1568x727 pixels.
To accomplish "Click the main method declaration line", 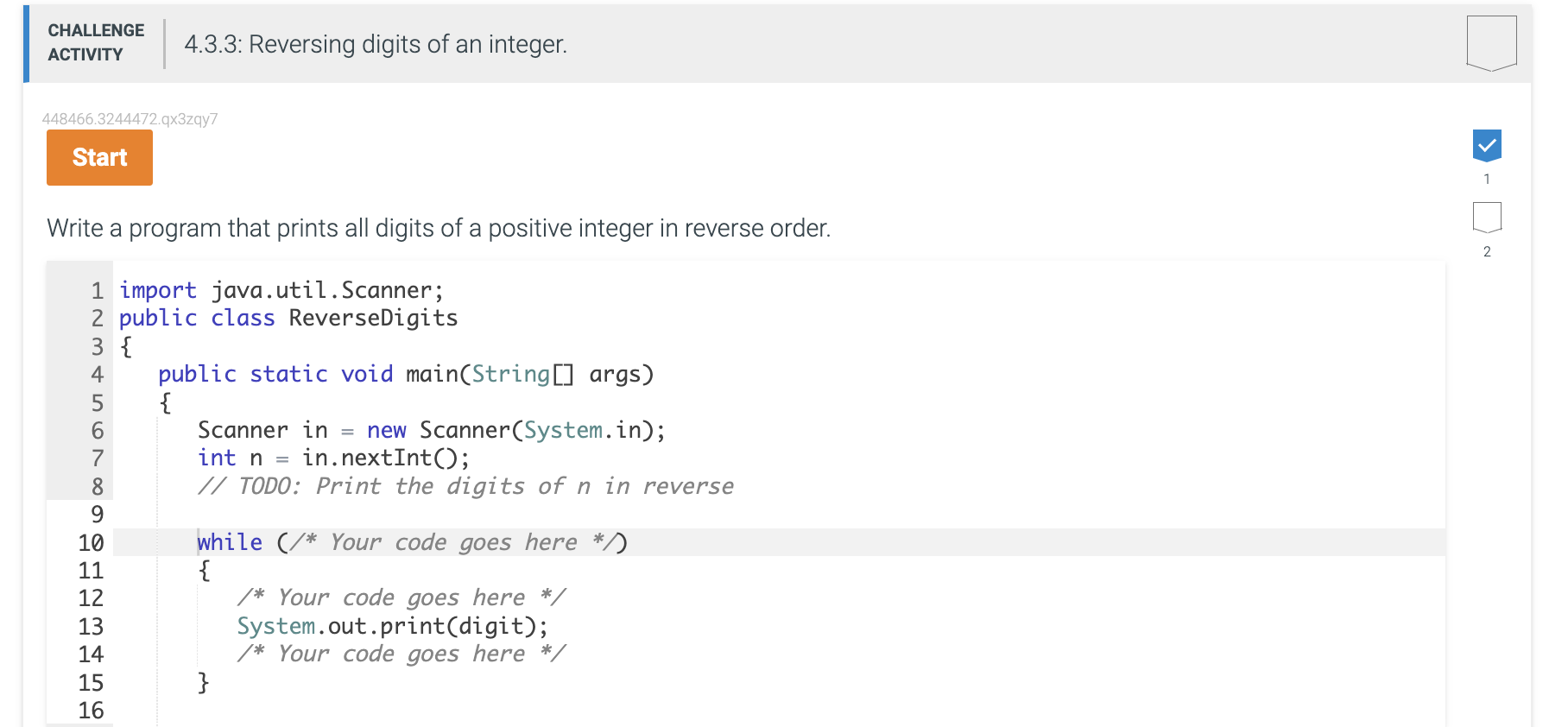I will pyautogui.click(x=406, y=374).
